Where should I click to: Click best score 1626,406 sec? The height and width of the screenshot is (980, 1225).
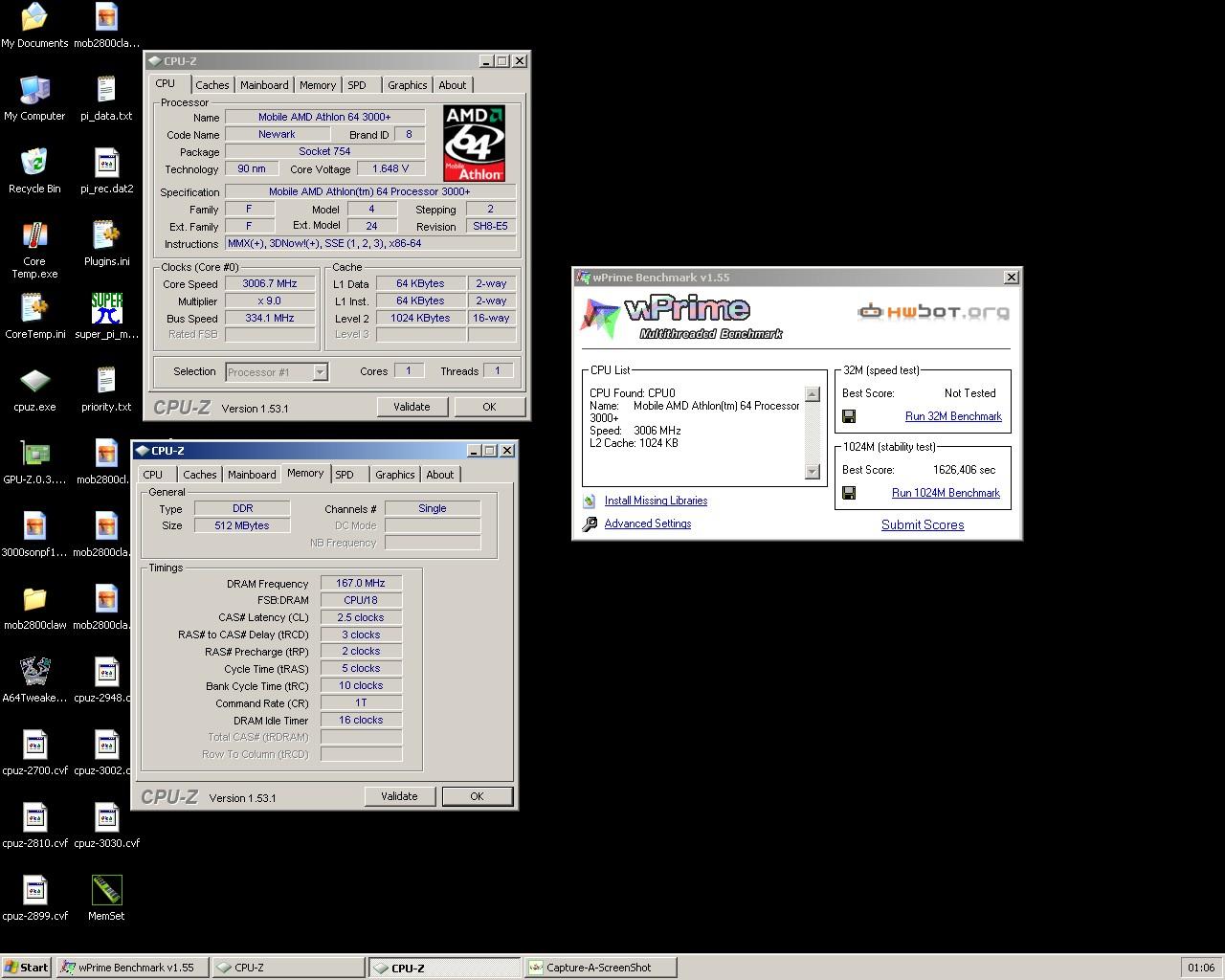[964, 470]
